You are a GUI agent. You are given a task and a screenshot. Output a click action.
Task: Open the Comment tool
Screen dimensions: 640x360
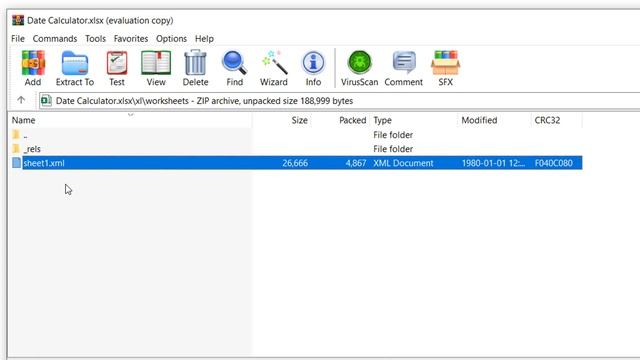coord(403,68)
